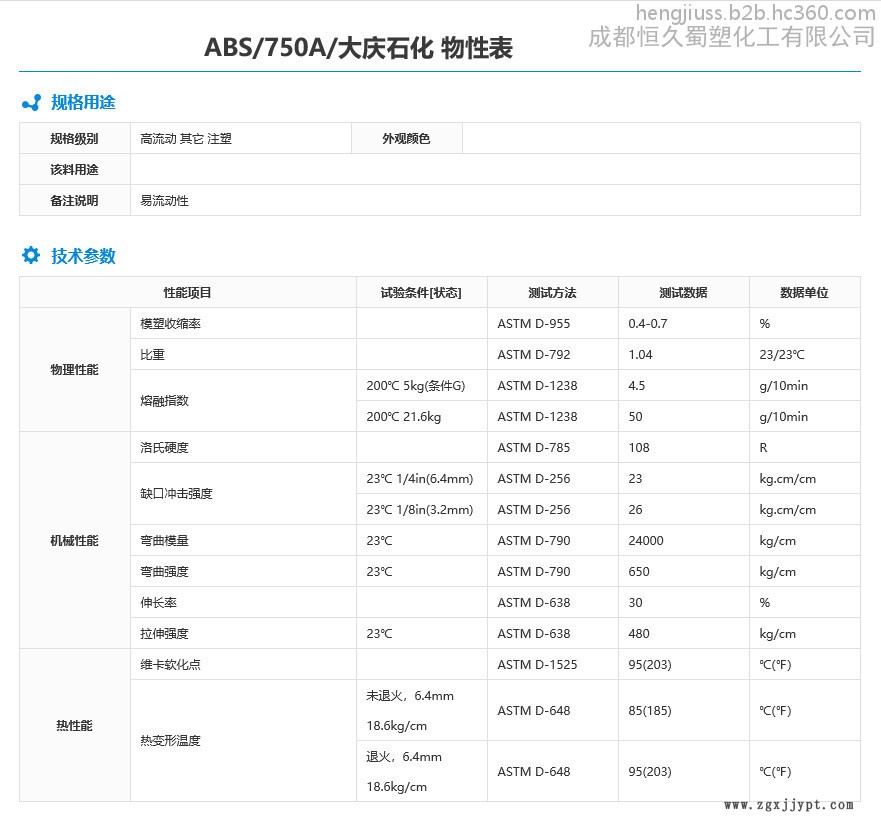Click the ASTM D-955 method cell
Viewport: 881px width, 827px height.
pyautogui.click(x=553, y=323)
